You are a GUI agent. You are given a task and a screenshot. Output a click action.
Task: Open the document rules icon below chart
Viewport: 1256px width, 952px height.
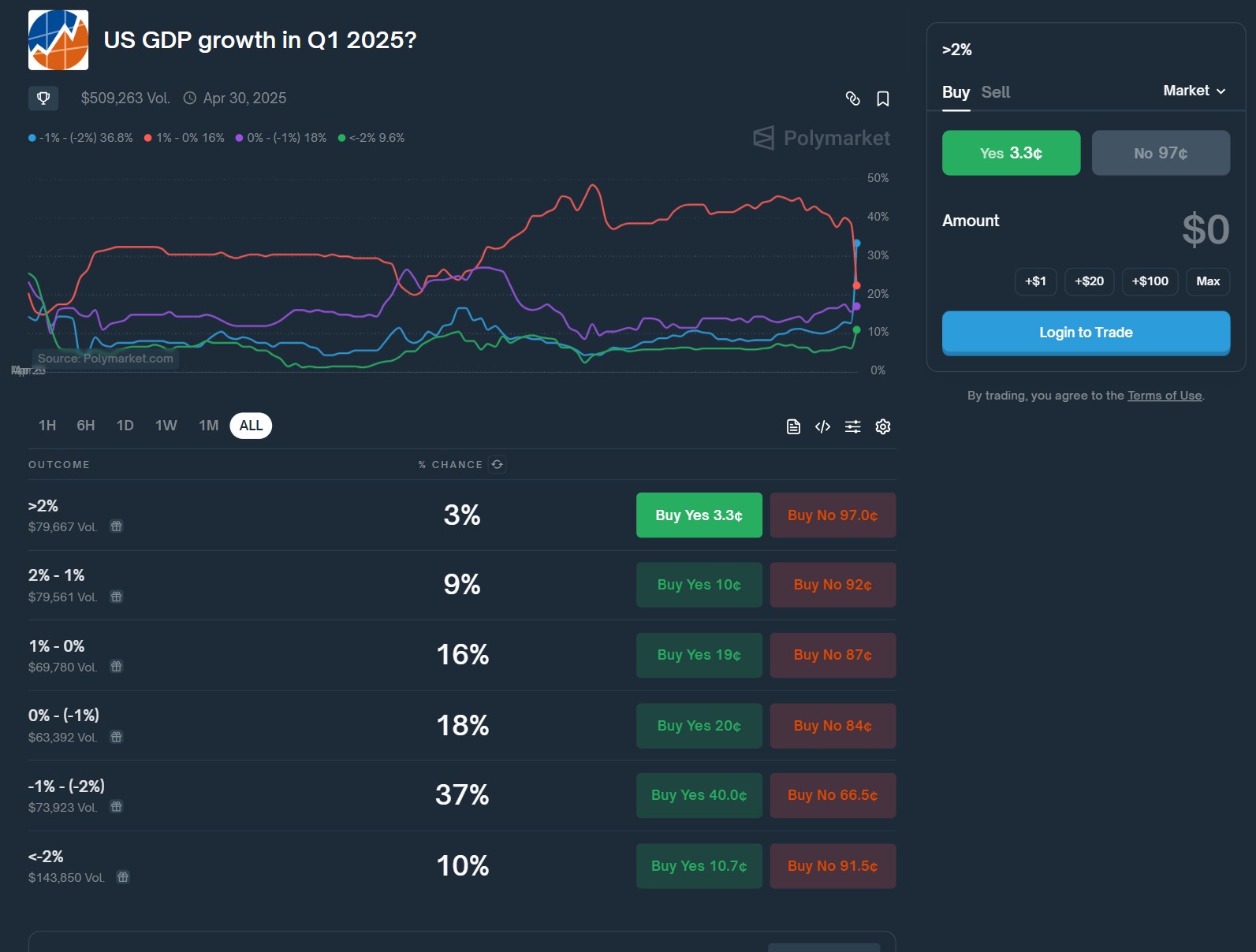(x=793, y=426)
